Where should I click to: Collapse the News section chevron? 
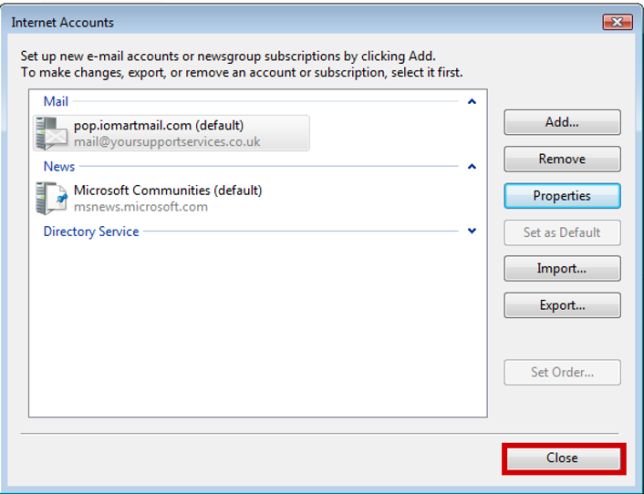click(472, 166)
